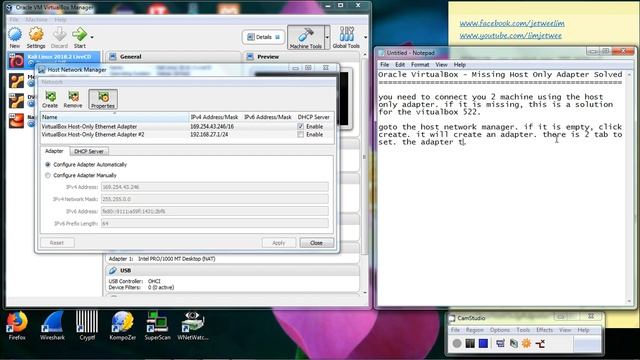Toggle DHCP Enable checkbox for first adapter

click(x=301, y=127)
